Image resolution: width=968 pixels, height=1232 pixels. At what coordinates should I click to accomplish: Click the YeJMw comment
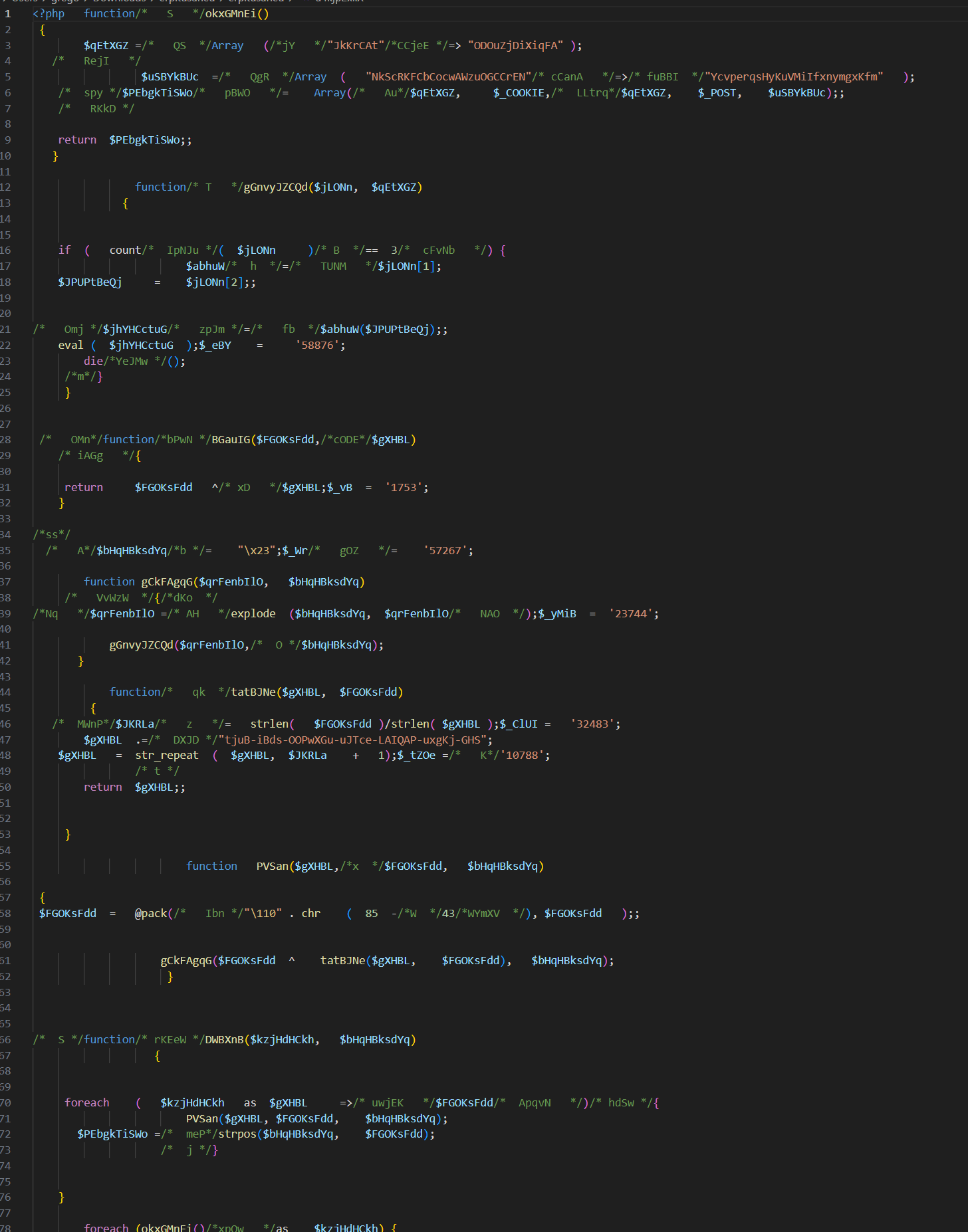pos(135,361)
